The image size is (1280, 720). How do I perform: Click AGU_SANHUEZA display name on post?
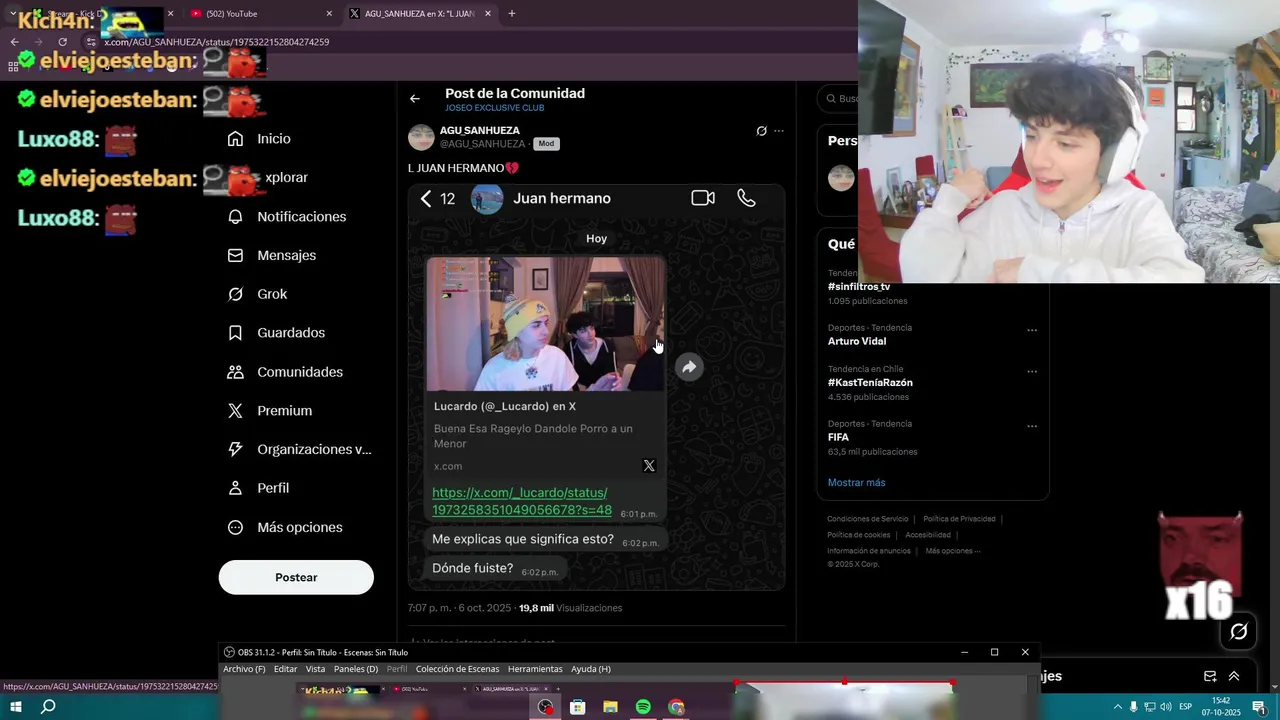480,131
